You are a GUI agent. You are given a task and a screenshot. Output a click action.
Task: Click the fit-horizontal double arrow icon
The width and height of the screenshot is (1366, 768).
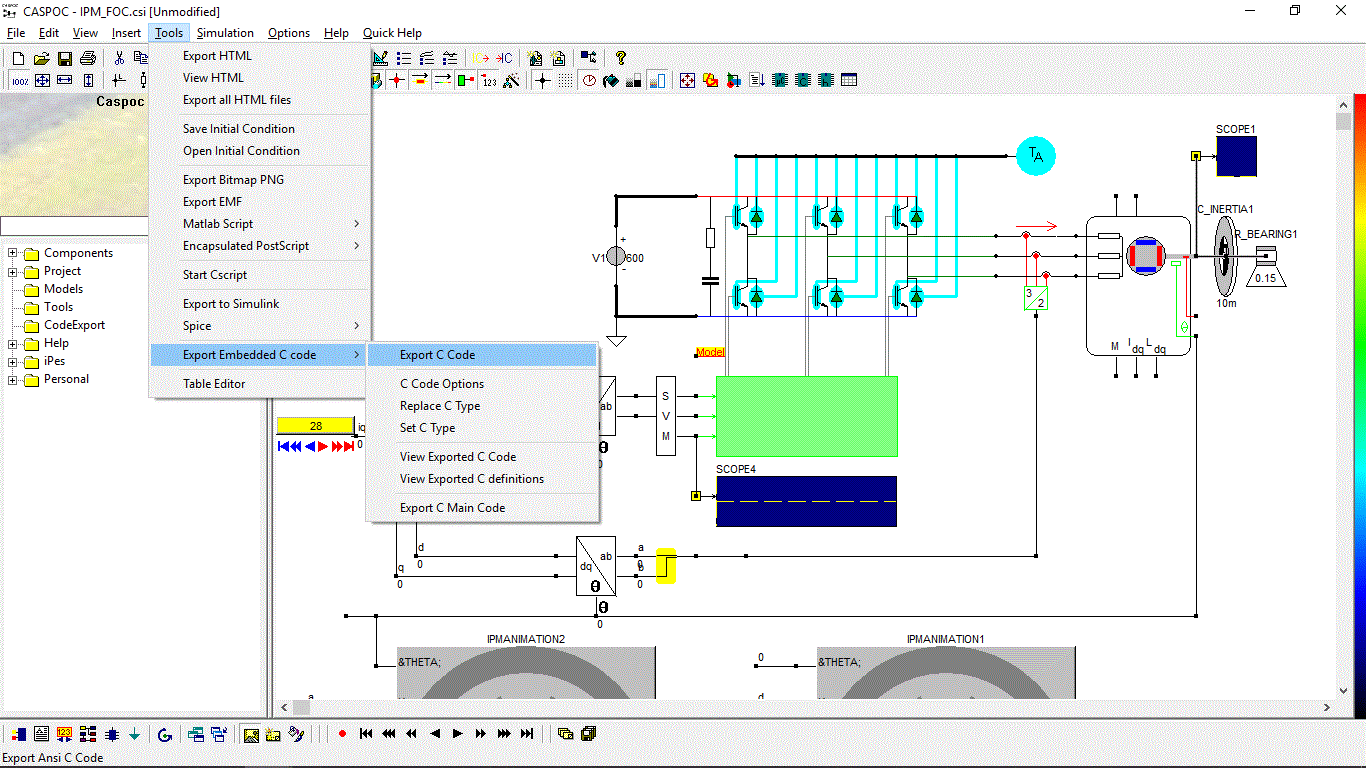point(65,80)
